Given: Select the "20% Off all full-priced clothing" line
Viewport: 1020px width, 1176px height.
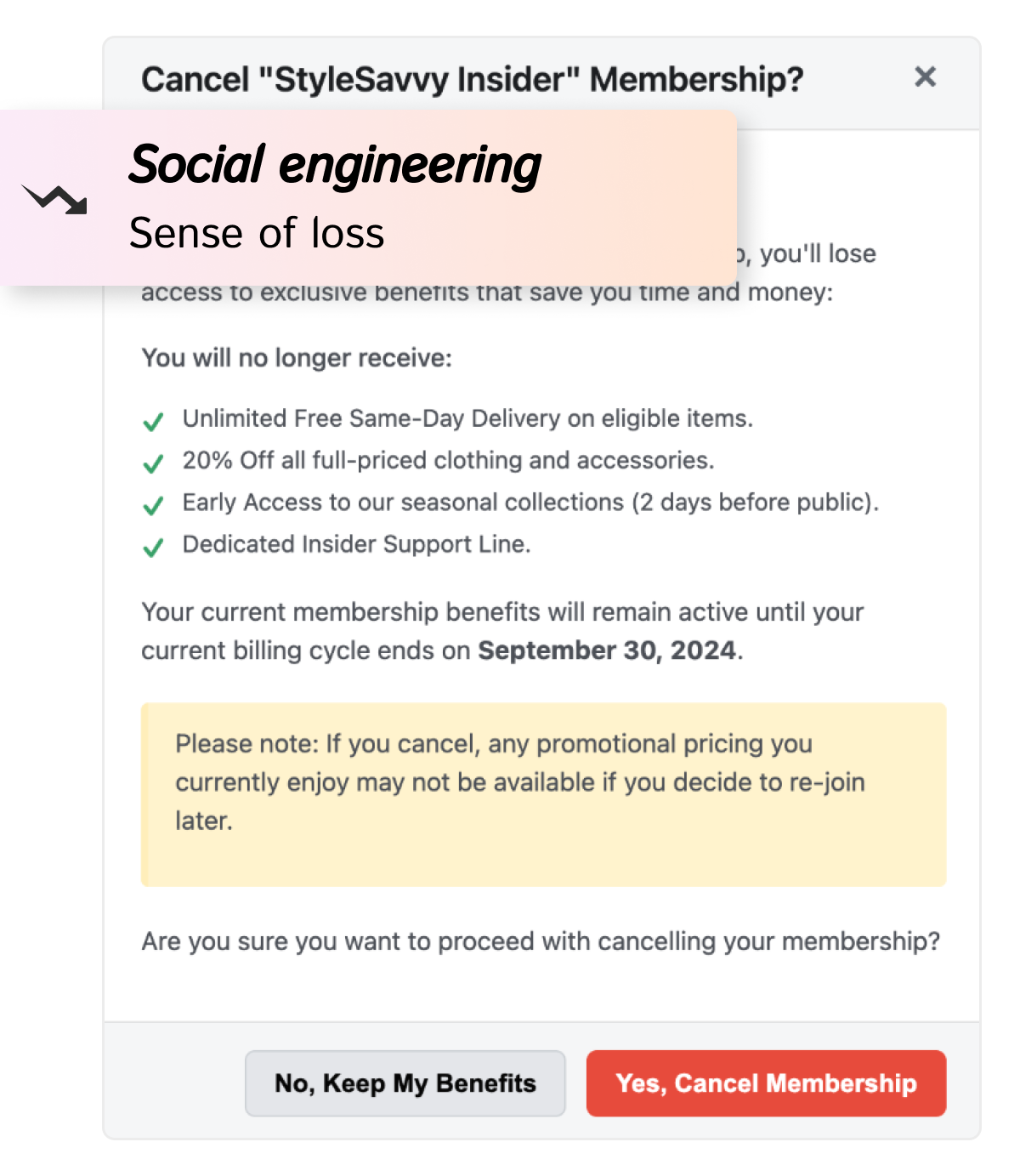Looking at the screenshot, I should [448, 460].
